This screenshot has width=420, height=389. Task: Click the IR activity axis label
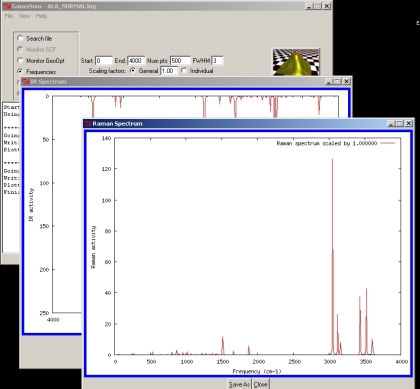click(31, 204)
